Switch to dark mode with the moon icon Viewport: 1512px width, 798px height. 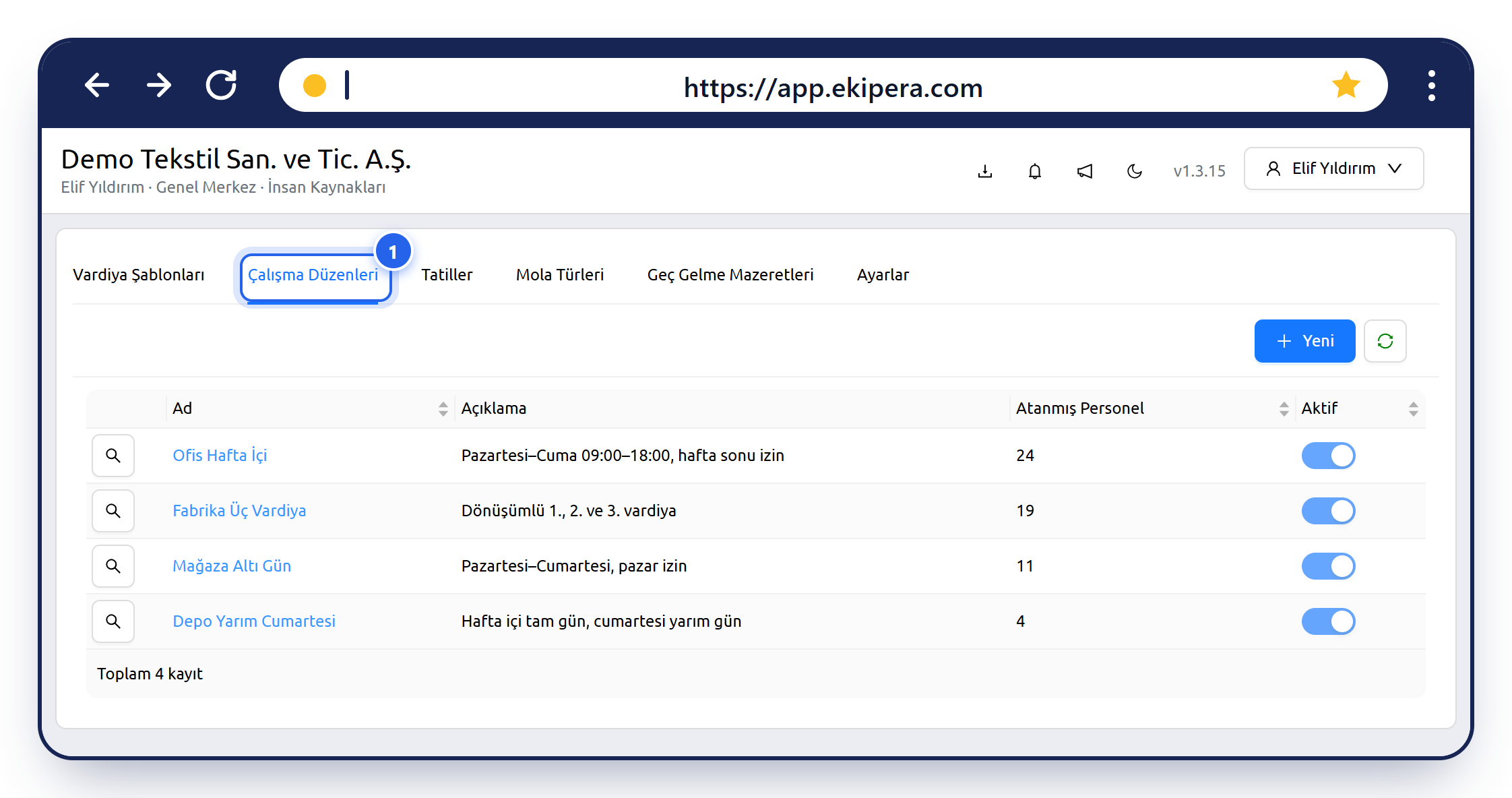1135,171
